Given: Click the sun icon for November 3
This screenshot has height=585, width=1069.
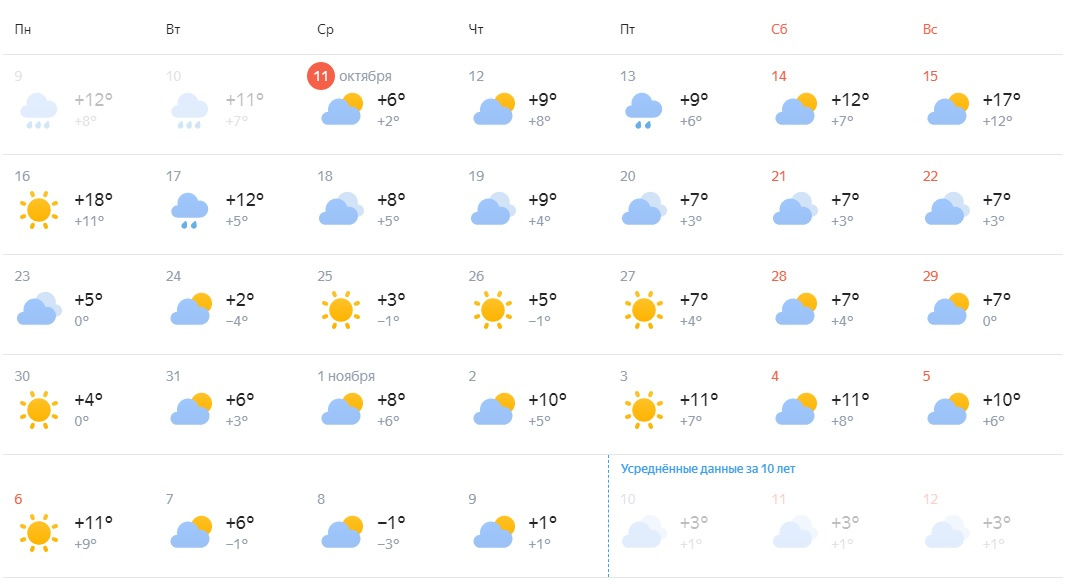Looking at the screenshot, I should point(644,410).
